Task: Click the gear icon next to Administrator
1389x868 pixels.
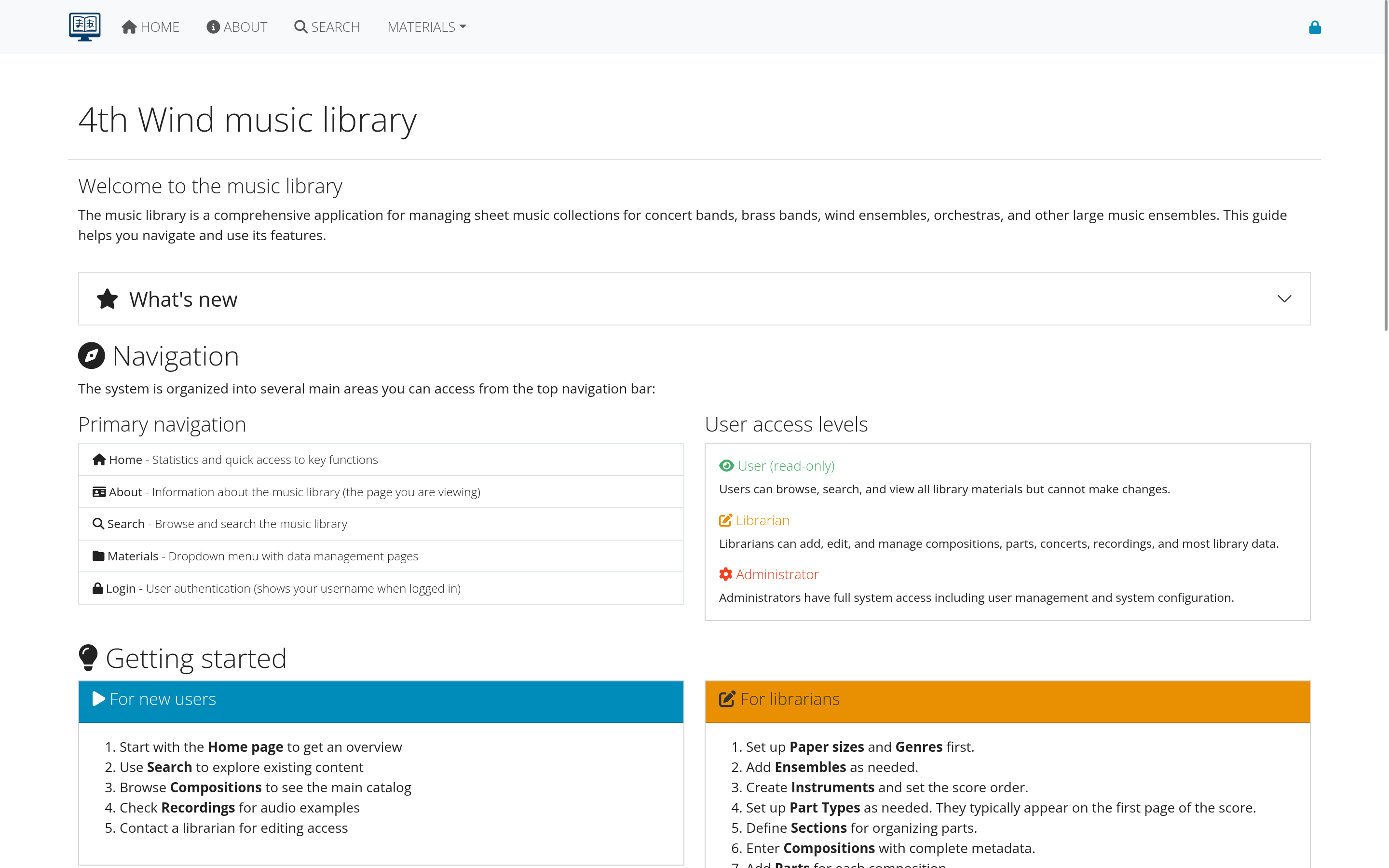Action: tap(725, 573)
